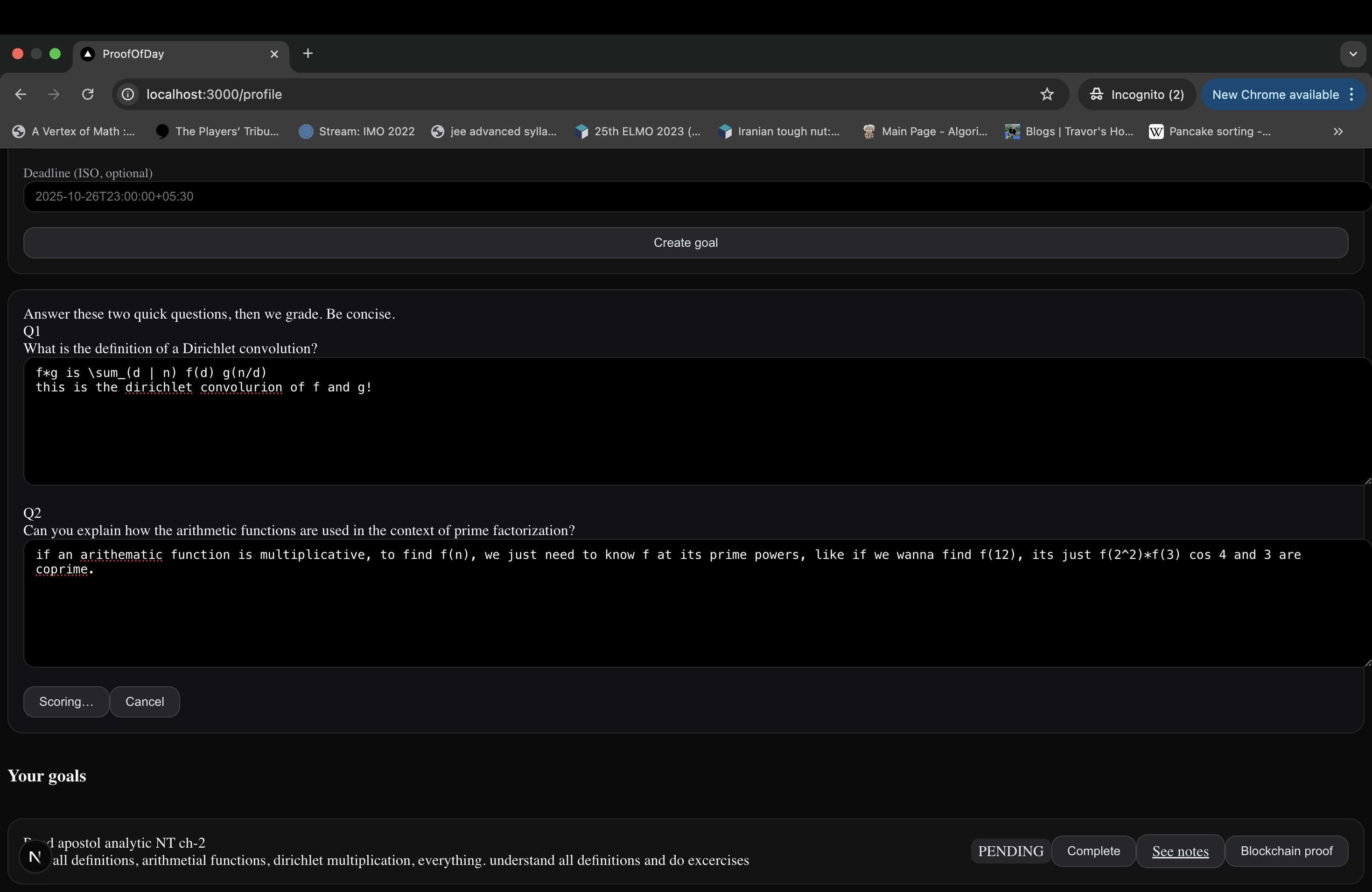The image size is (1372, 892).
Task: Expand the tab search dropdown chevron
Action: click(x=1352, y=54)
